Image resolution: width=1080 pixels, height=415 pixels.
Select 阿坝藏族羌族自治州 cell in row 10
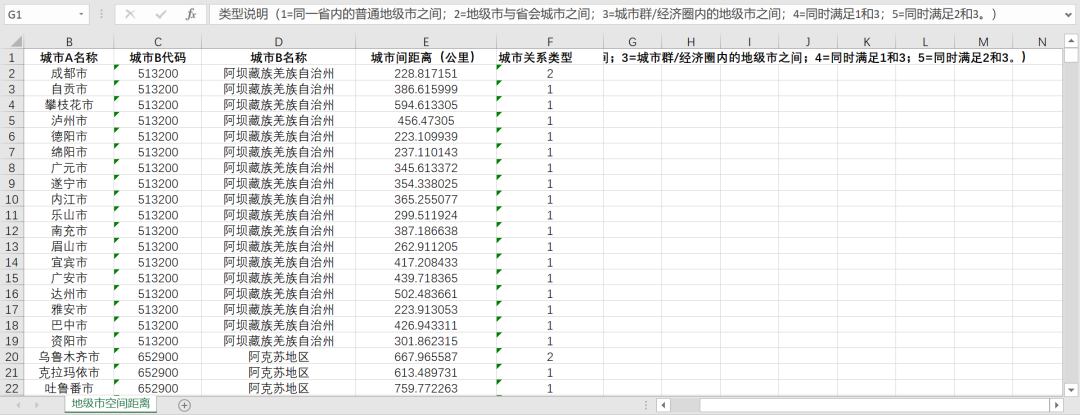pyautogui.click(x=278, y=199)
